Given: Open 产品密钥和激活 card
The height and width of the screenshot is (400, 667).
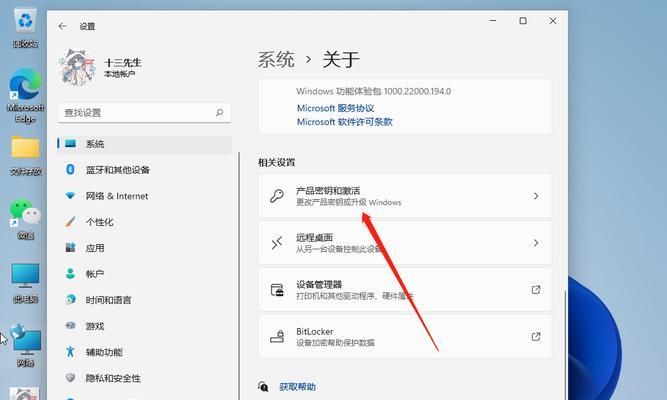Looking at the screenshot, I should [x=405, y=196].
